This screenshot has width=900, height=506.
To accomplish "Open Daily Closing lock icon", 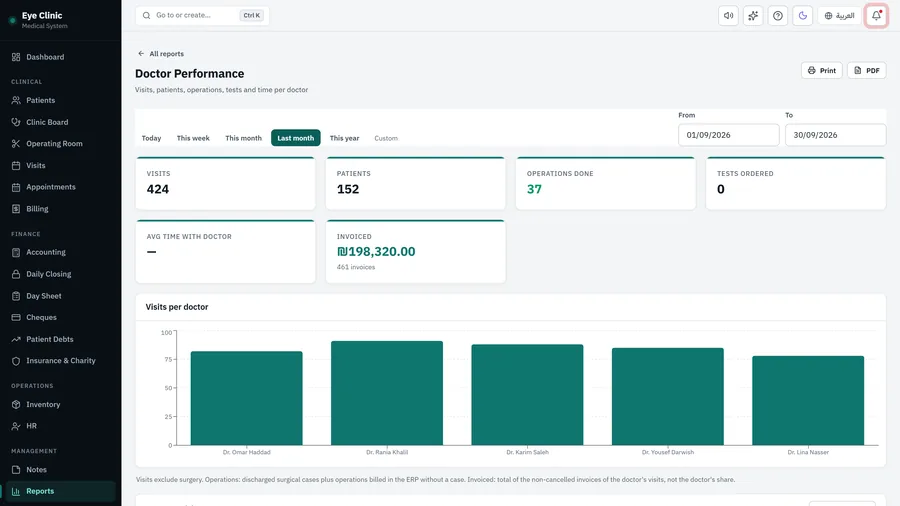I will pos(16,274).
